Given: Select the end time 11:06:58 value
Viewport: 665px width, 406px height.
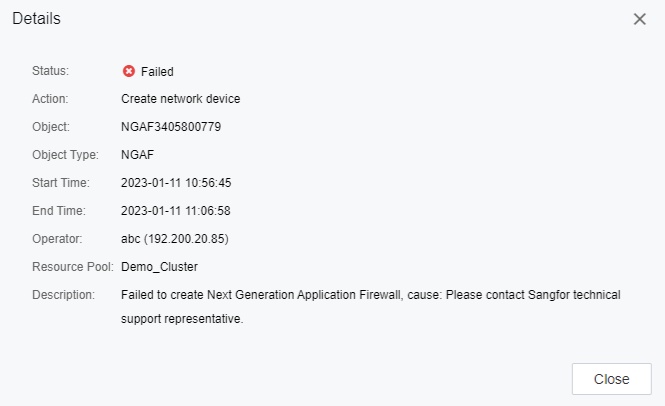Looking at the screenshot, I should tap(176, 211).
